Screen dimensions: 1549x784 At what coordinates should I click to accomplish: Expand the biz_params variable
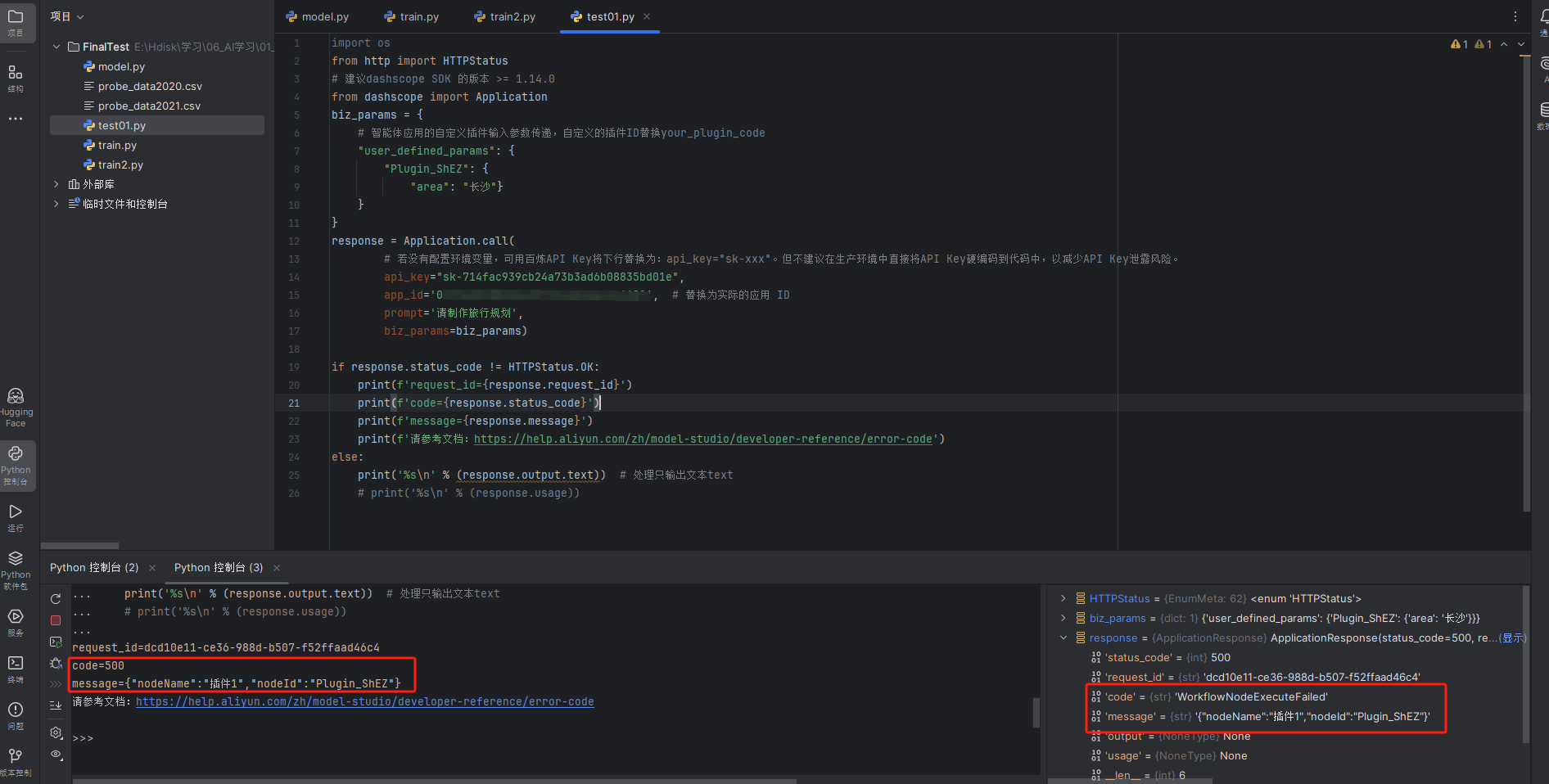tap(1063, 618)
